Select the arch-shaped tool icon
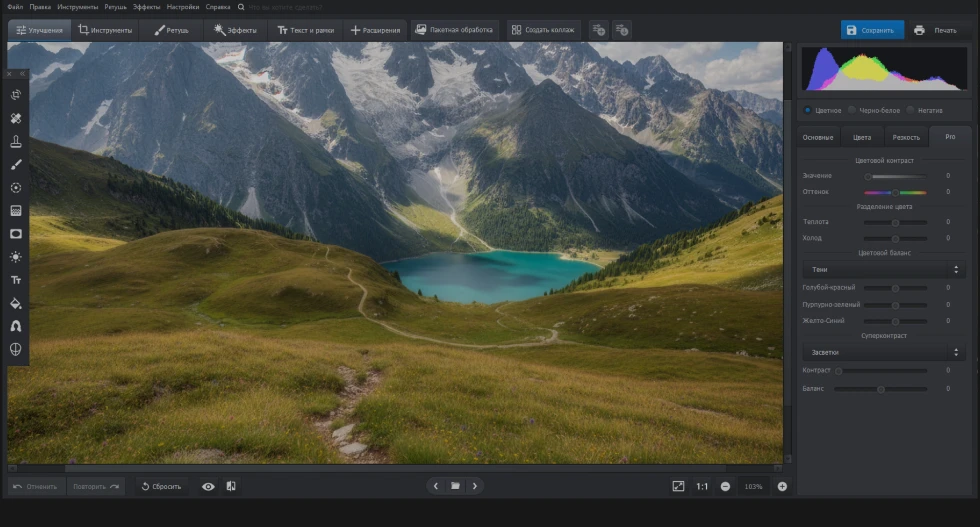Image resolution: width=980 pixels, height=527 pixels. pos(16,326)
